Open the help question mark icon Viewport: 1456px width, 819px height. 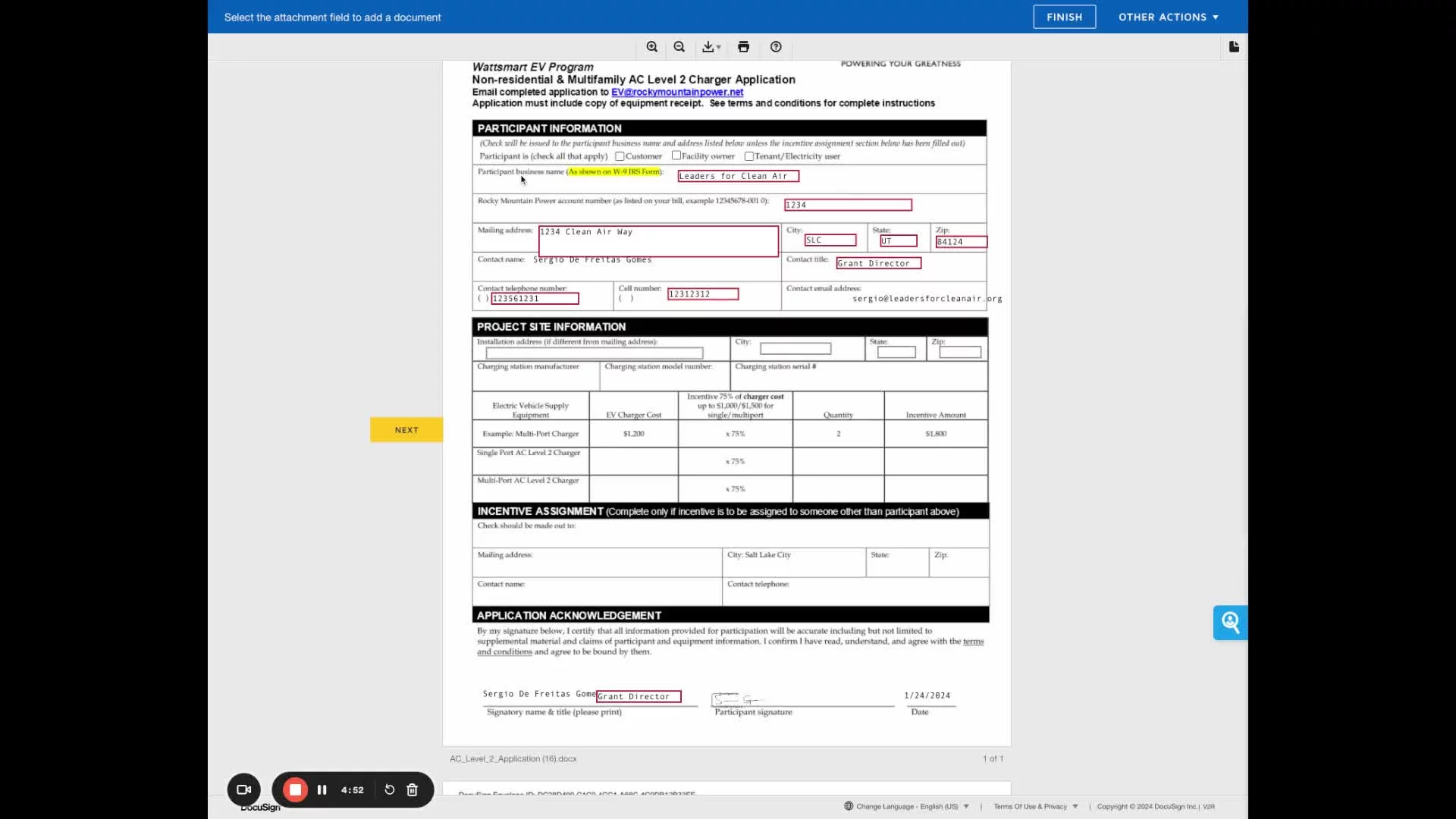pyautogui.click(x=776, y=47)
